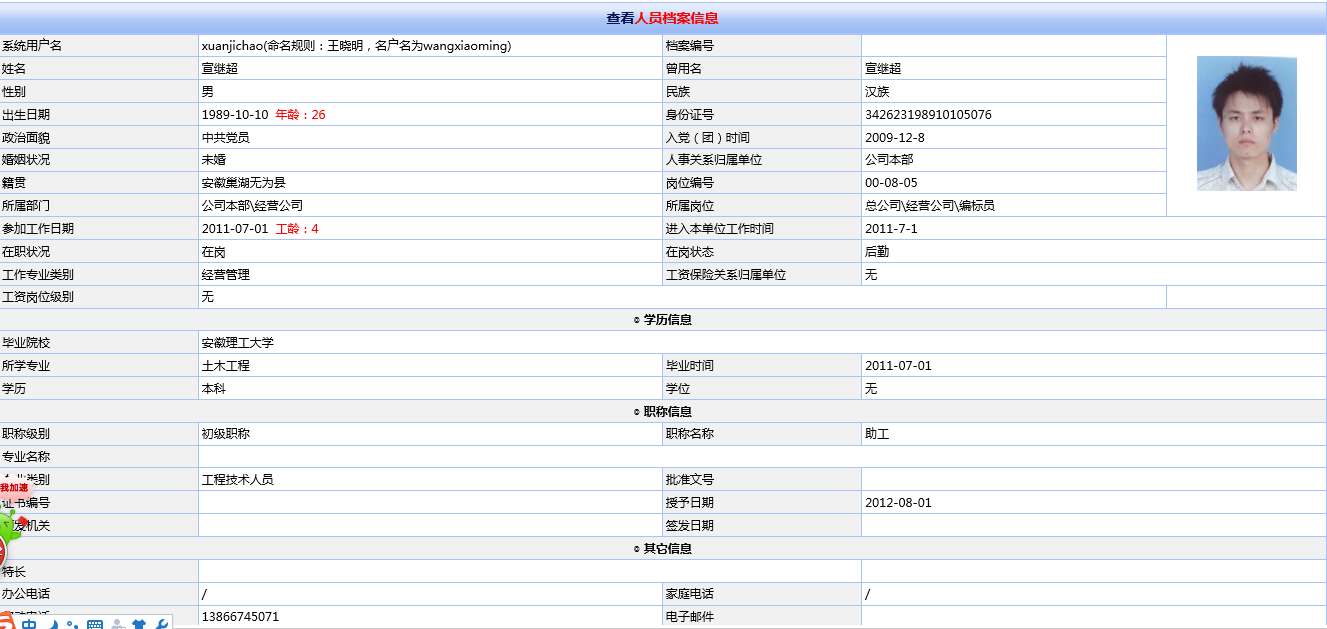Click the 公司本部 personnel unit value
1327x629 pixels.
(889, 160)
